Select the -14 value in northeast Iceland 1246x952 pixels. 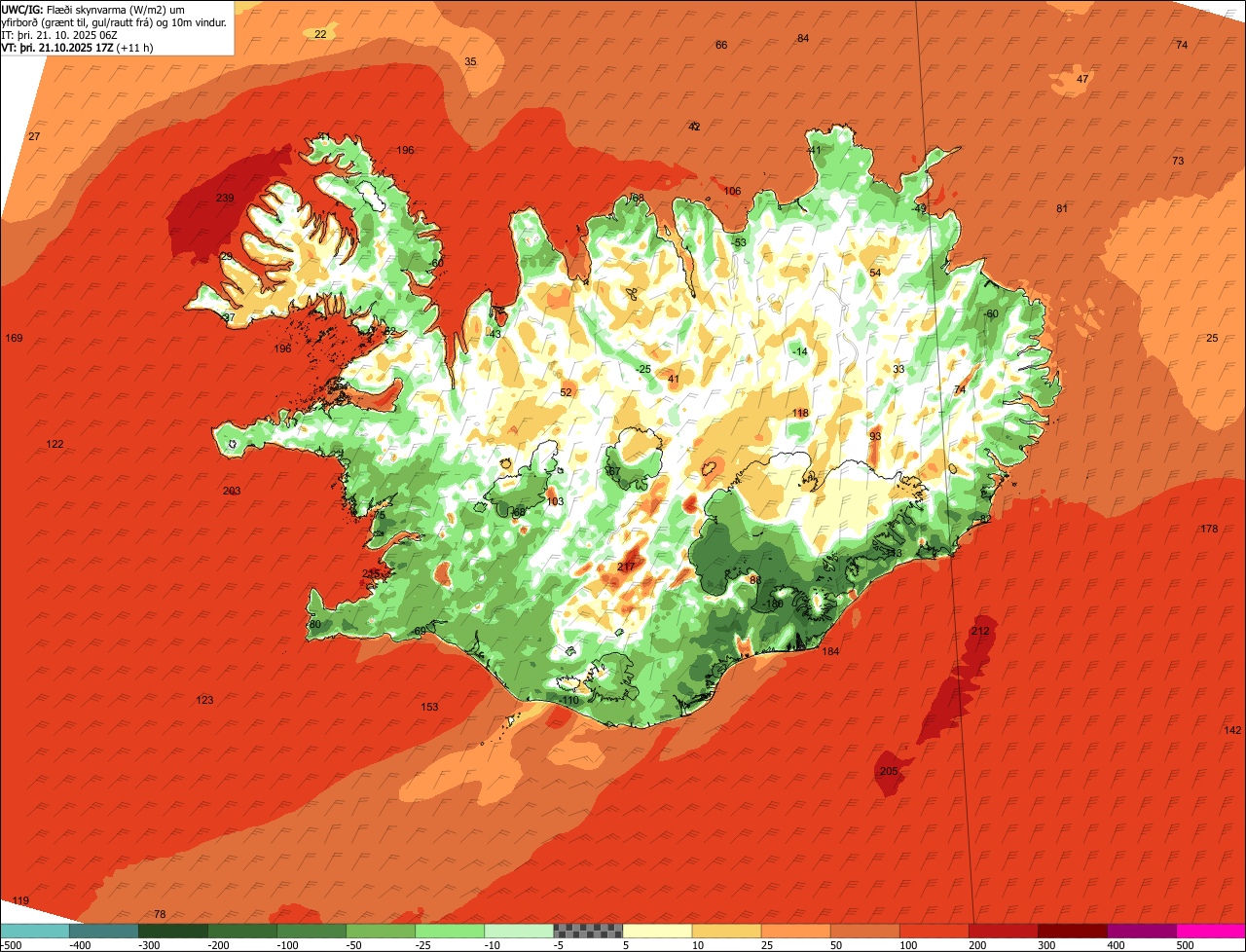[x=800, y=351]
